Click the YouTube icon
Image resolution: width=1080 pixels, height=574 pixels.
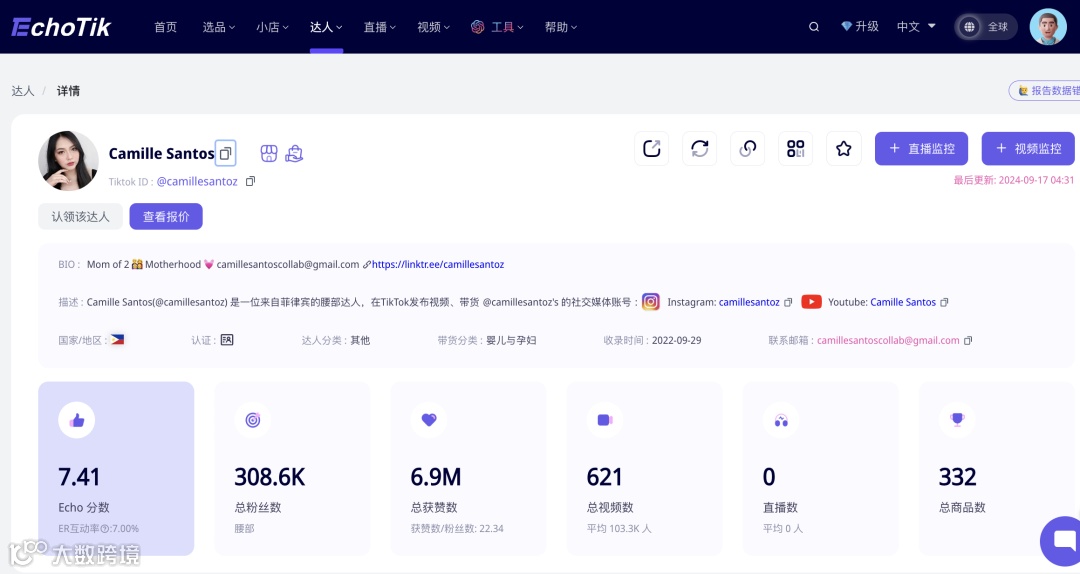click(811, 302)
